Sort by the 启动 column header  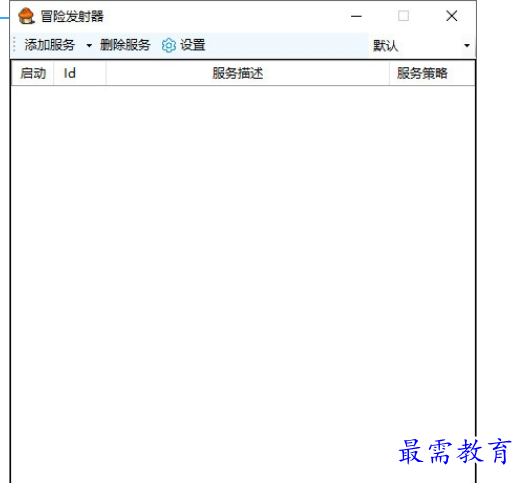point(33,73)
